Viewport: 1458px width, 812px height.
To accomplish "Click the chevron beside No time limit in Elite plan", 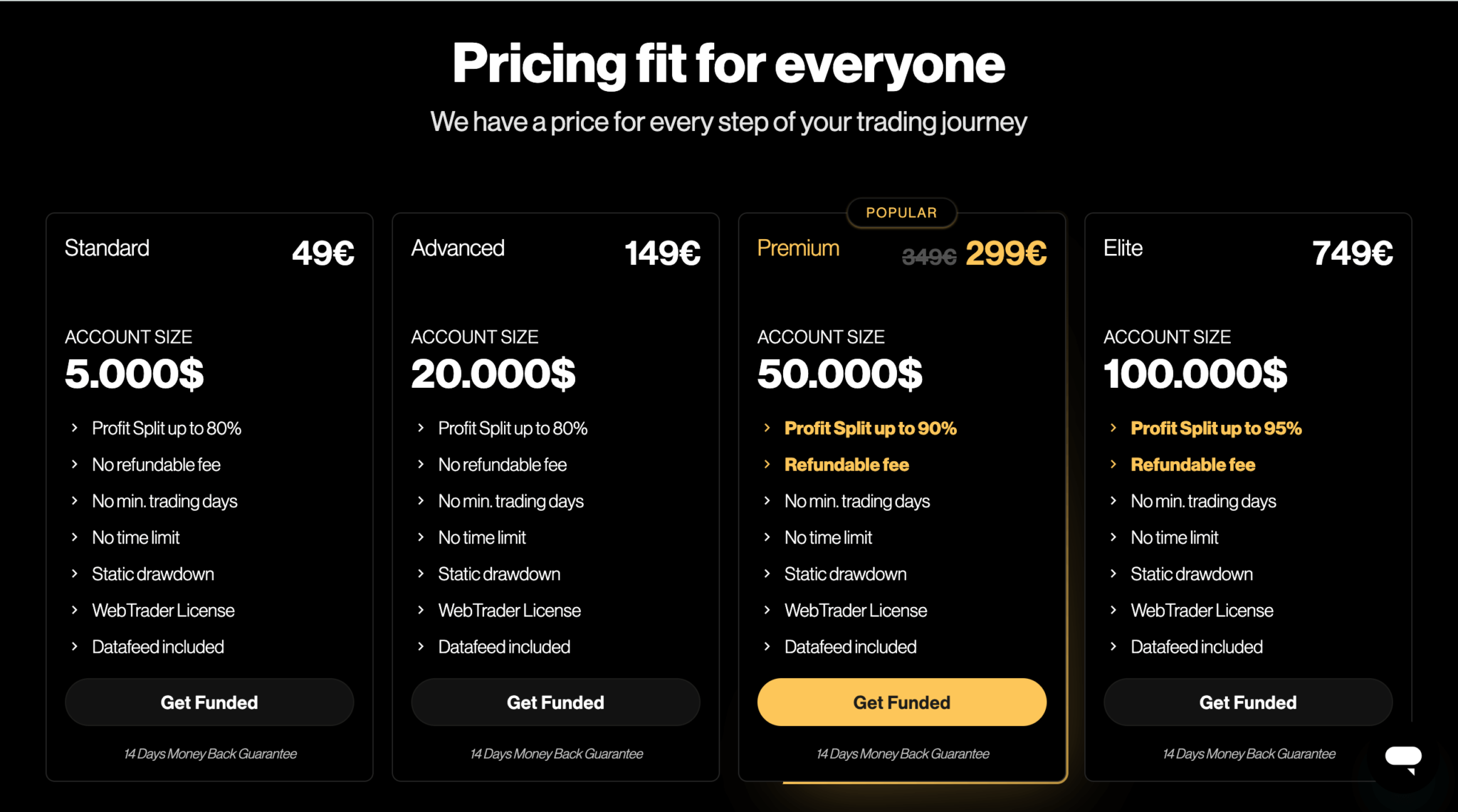I will click(1114, 537).
